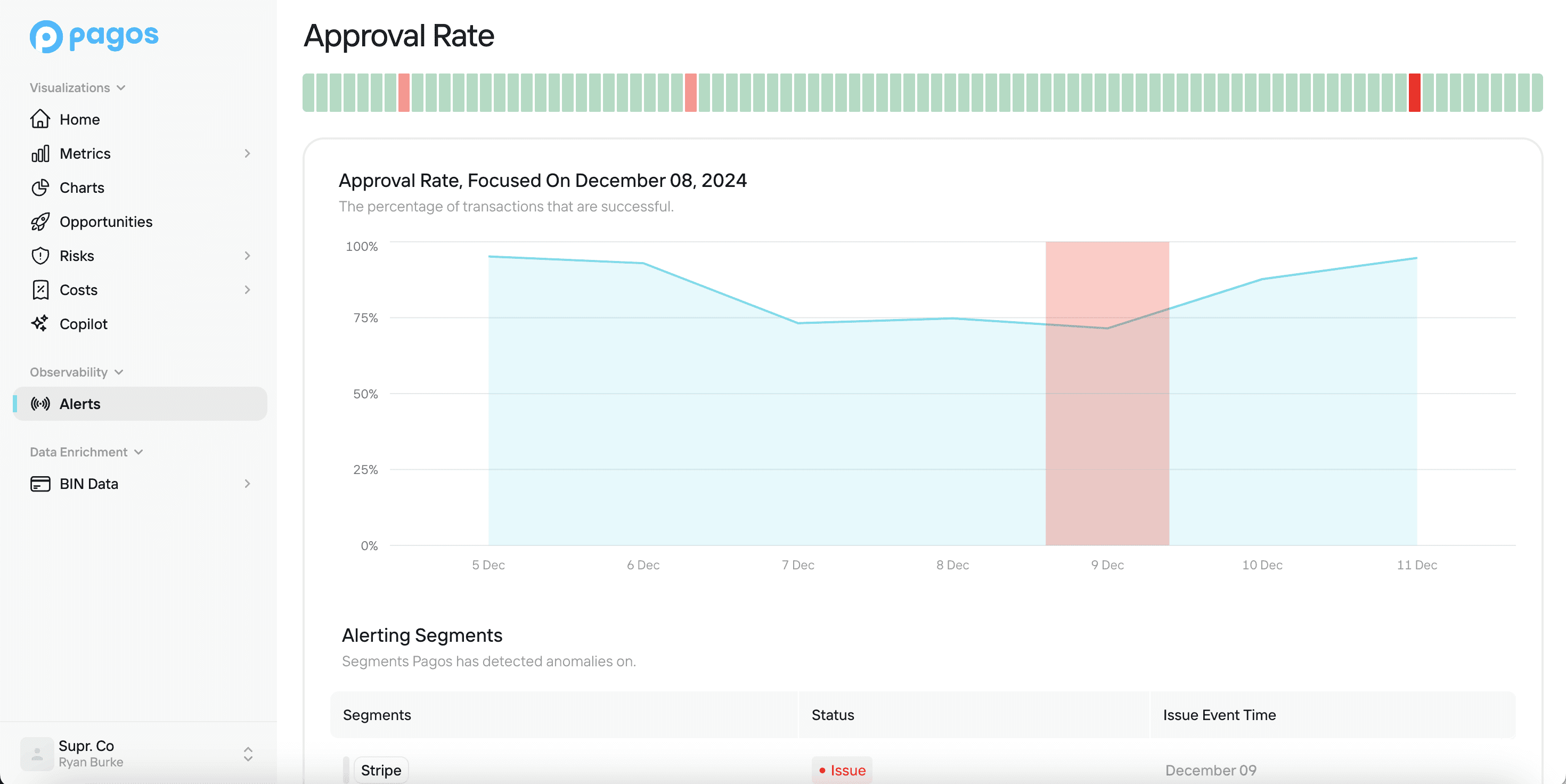The height and width of the screenshot is (784, 1566).
Task: Select the Home icon in the sidebar
Action: [x=39, y=119]
